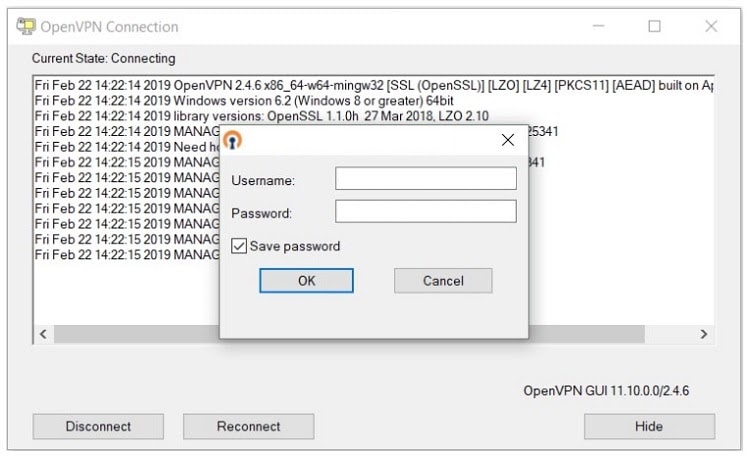Click the OpenVPN keyhole icon in credentials dialog
Viewport: 750px width, 457px height.
[233, 140]
